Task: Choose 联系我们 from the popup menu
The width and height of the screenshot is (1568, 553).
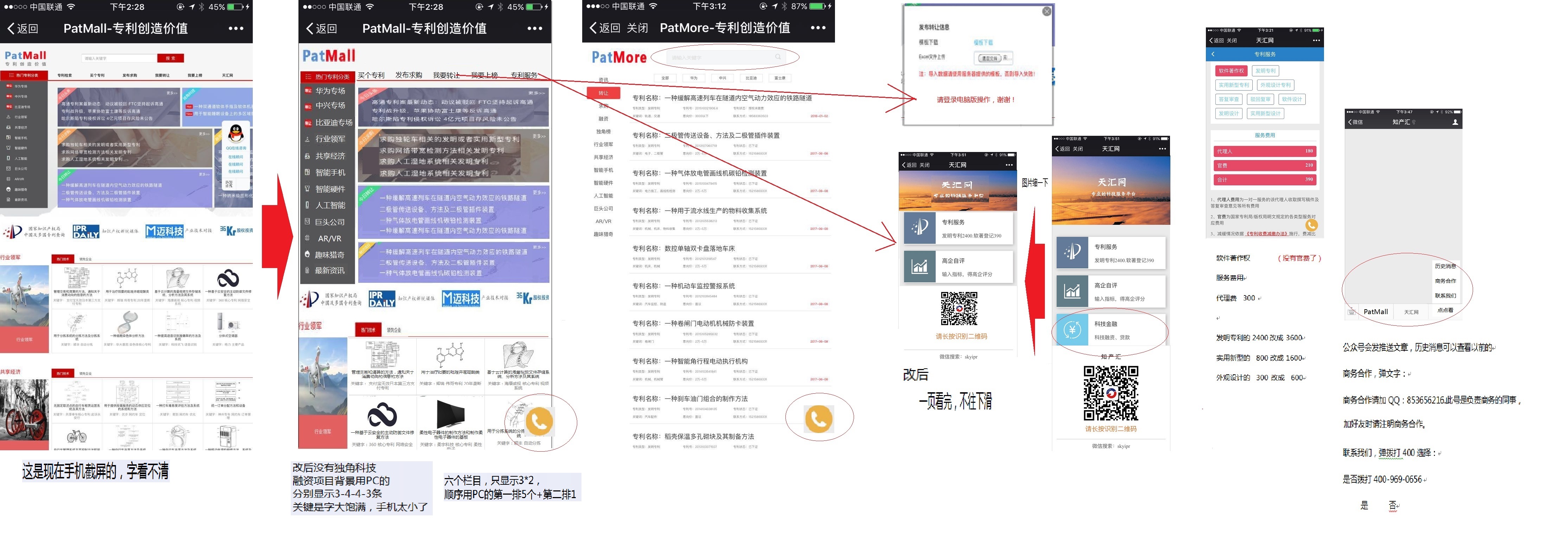Action: [x=1445, y=296]
